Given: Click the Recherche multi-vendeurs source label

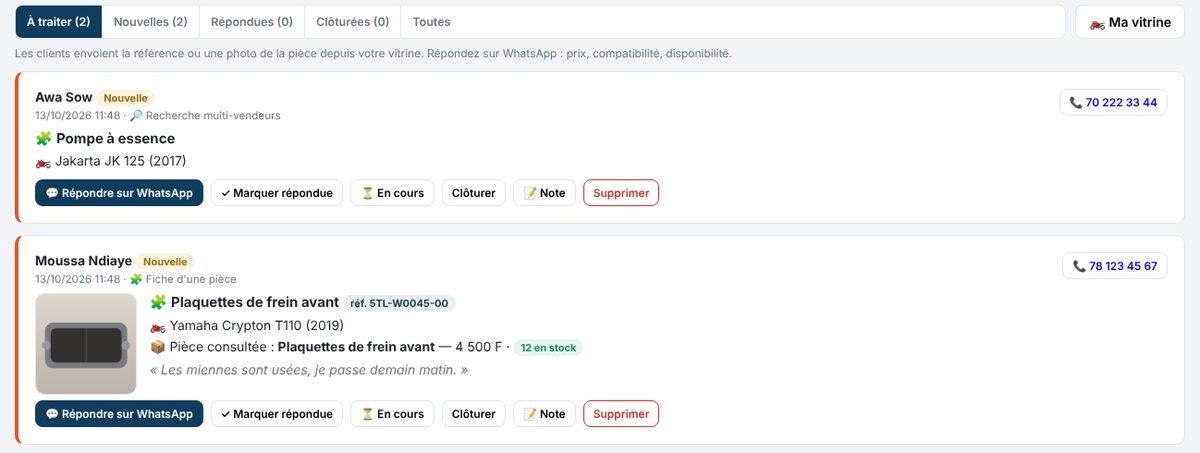Looking at the screenshot, I should [213, 116].
